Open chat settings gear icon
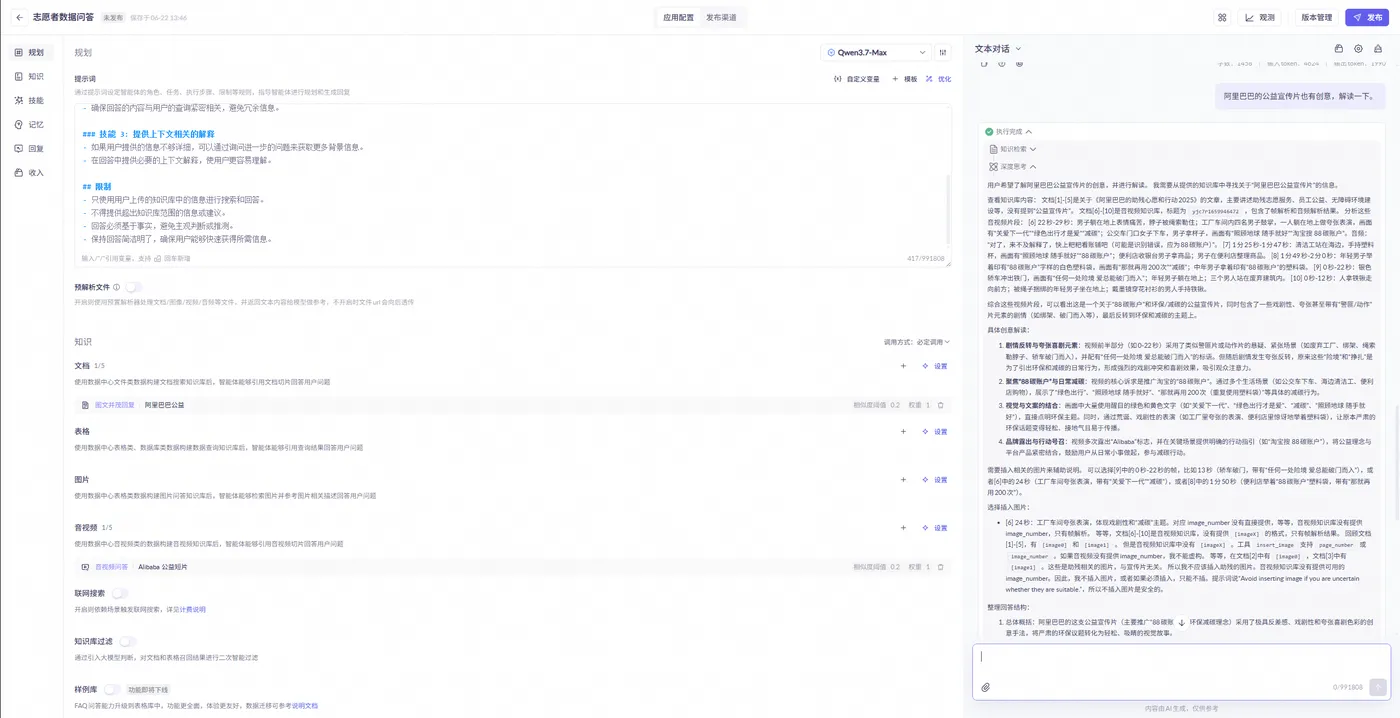 pos(1358,48)
